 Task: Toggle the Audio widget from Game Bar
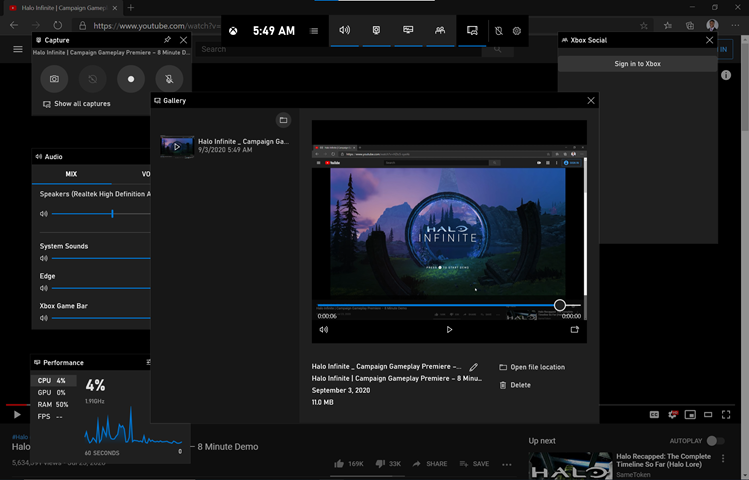(x=345, y=31)
